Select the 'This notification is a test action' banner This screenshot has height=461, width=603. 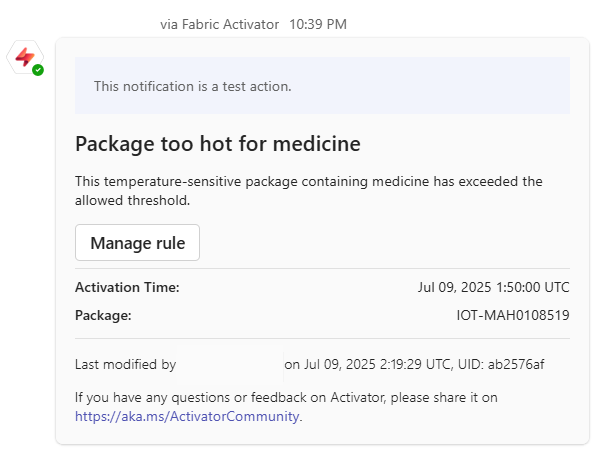click(x=322, y=85)
